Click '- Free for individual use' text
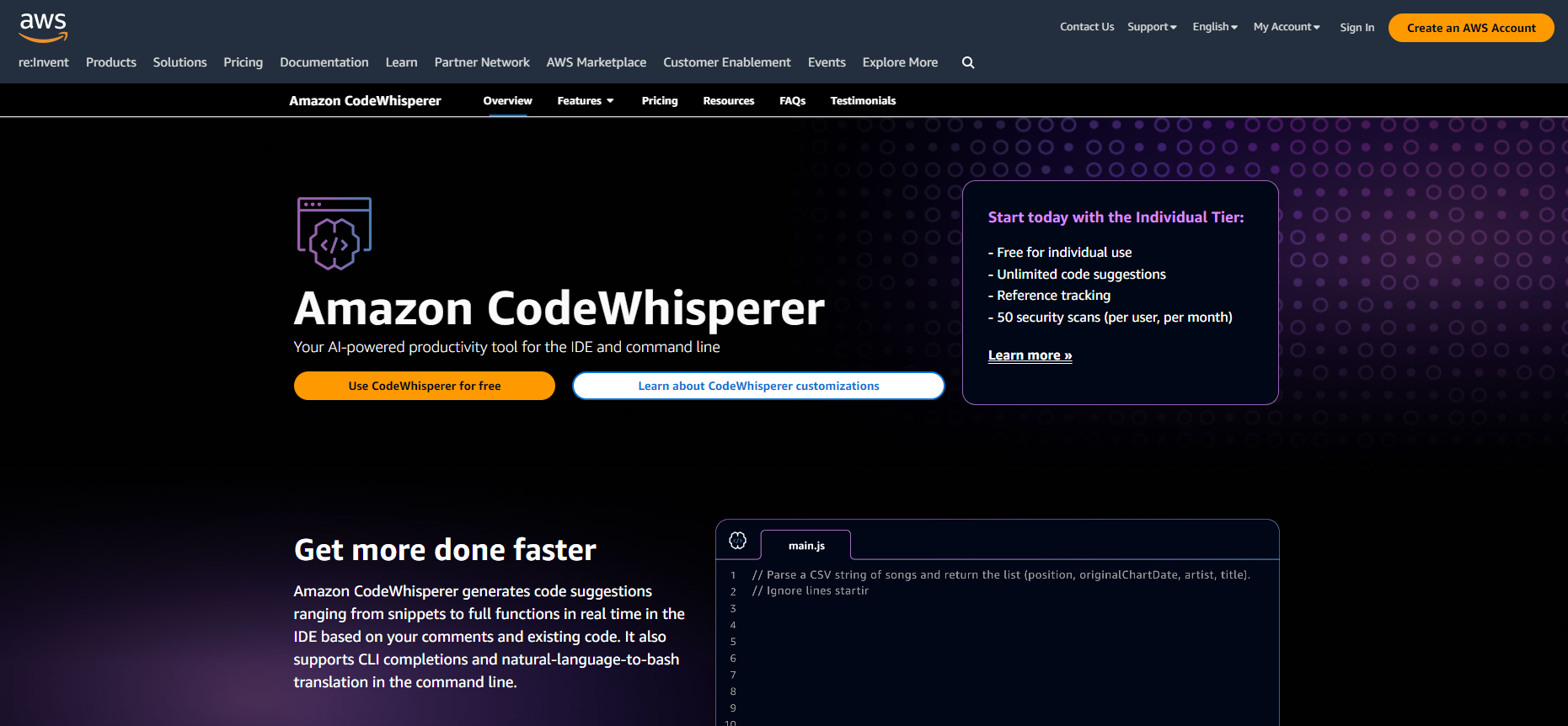 point(1060,253)
